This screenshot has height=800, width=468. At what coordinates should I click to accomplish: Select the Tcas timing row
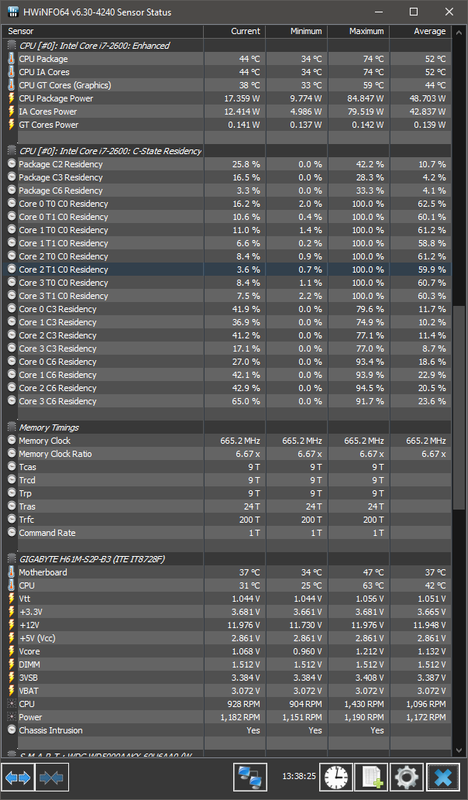pyautogui.click(x=227, y=467)
